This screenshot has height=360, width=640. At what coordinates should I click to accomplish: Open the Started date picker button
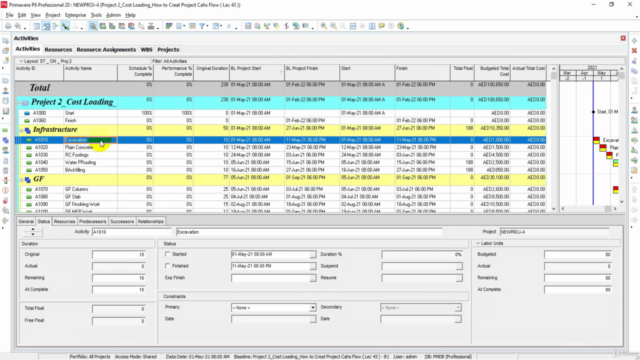pyautogui.click(x=313, y=254)
